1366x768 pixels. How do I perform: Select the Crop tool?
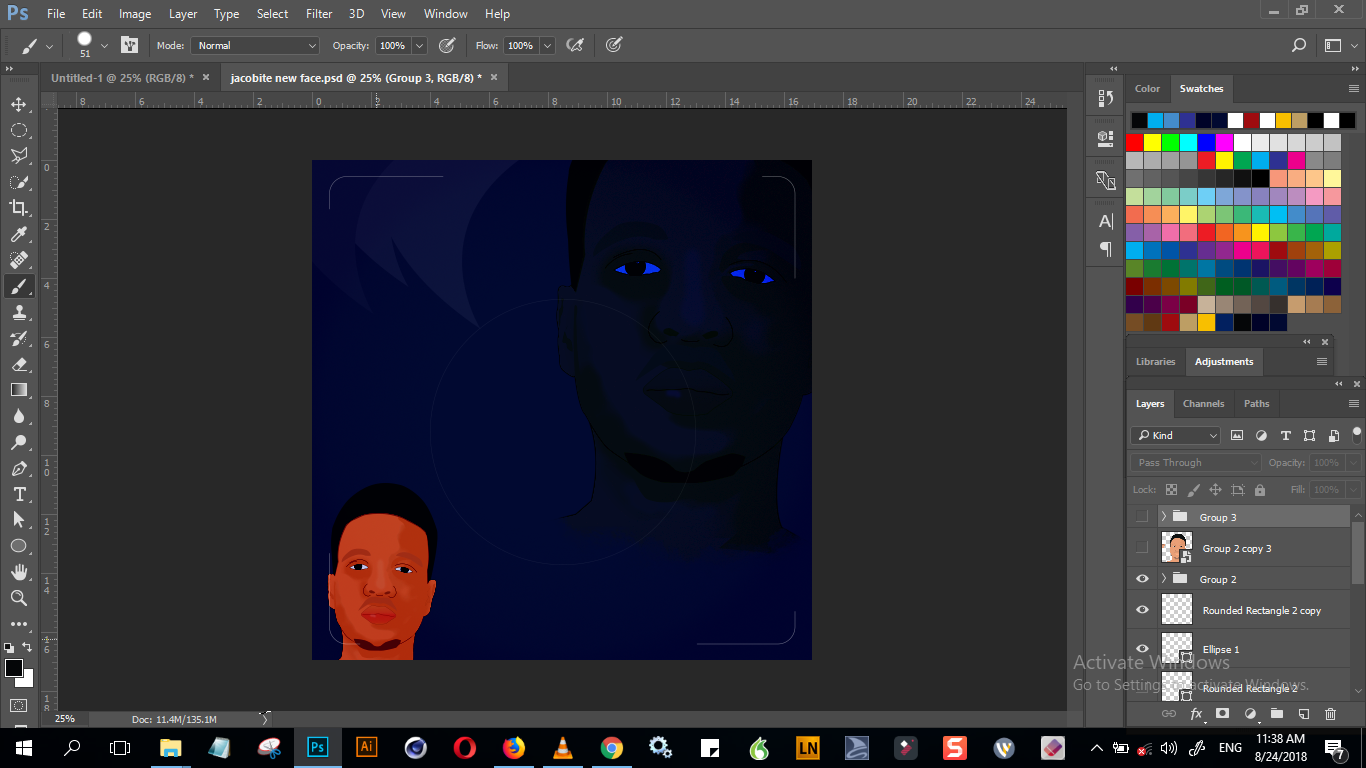pos(18,207)
